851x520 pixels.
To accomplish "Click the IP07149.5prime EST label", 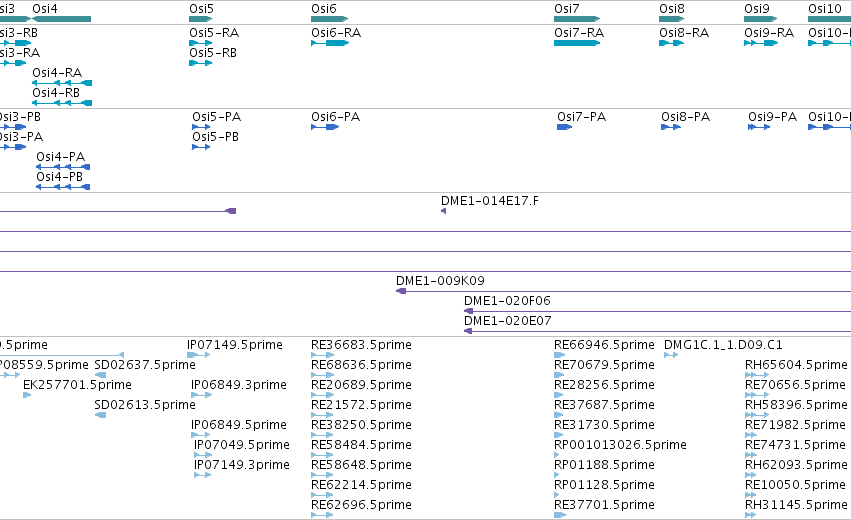I will point(234,345).
